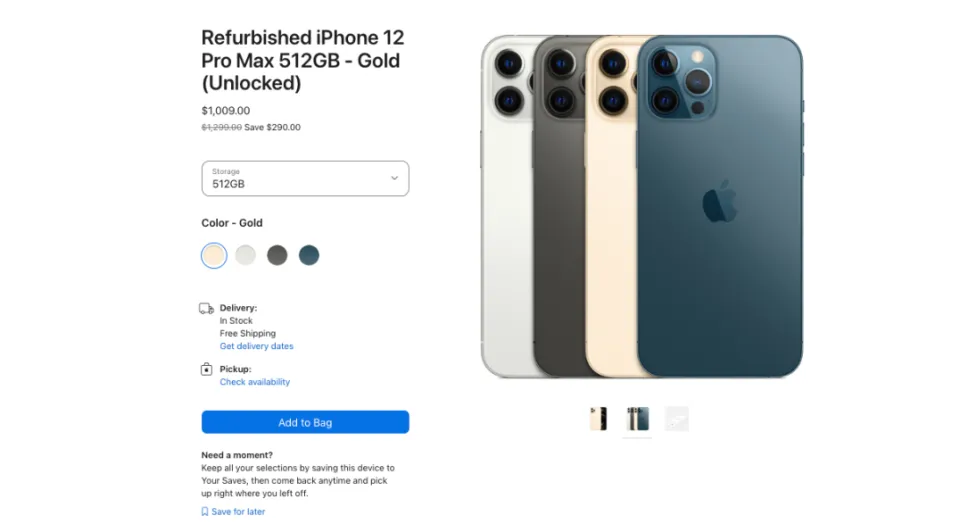This screenshot has height=532, width=960.
Task: Pick the Graphite color option
Action: click(277, 255)
